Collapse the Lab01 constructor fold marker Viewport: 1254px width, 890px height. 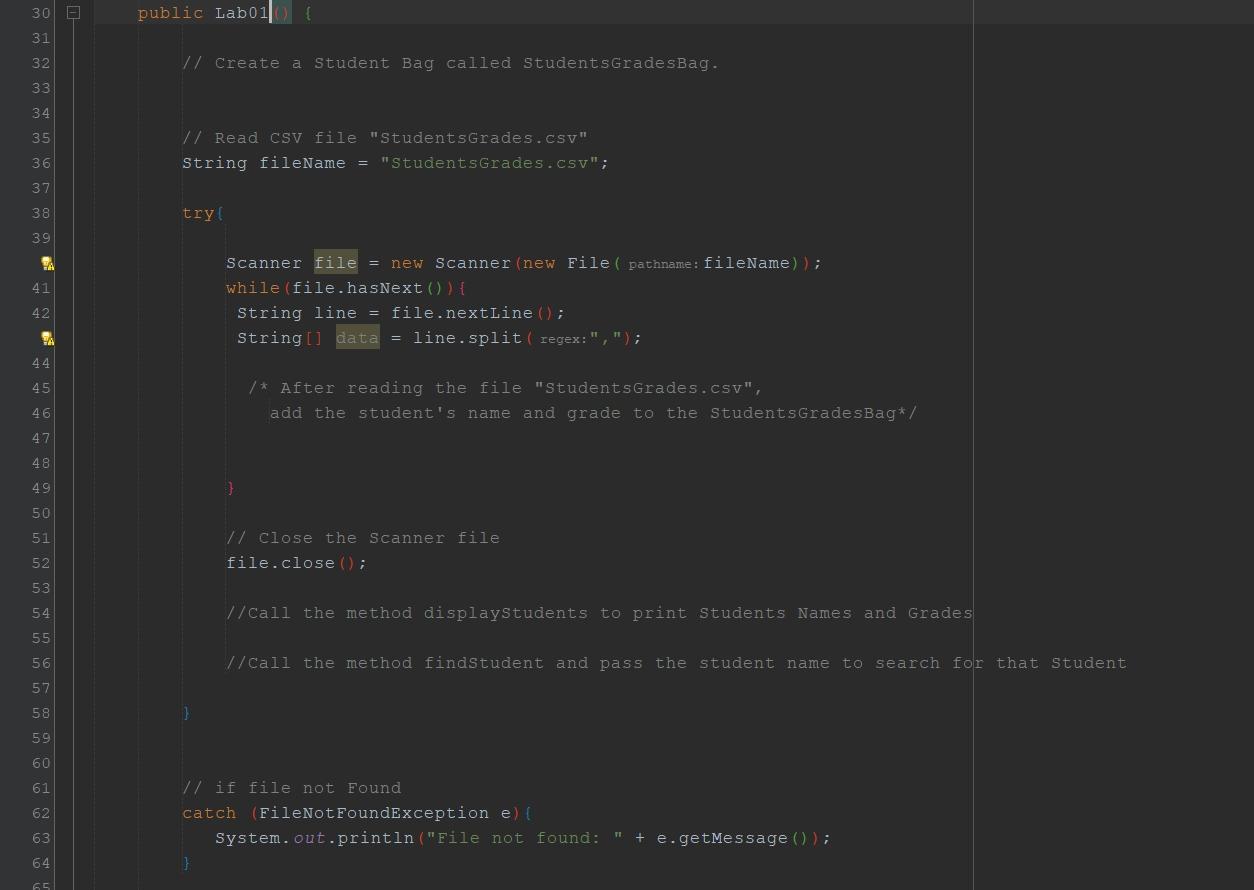(x=72, y=12)
